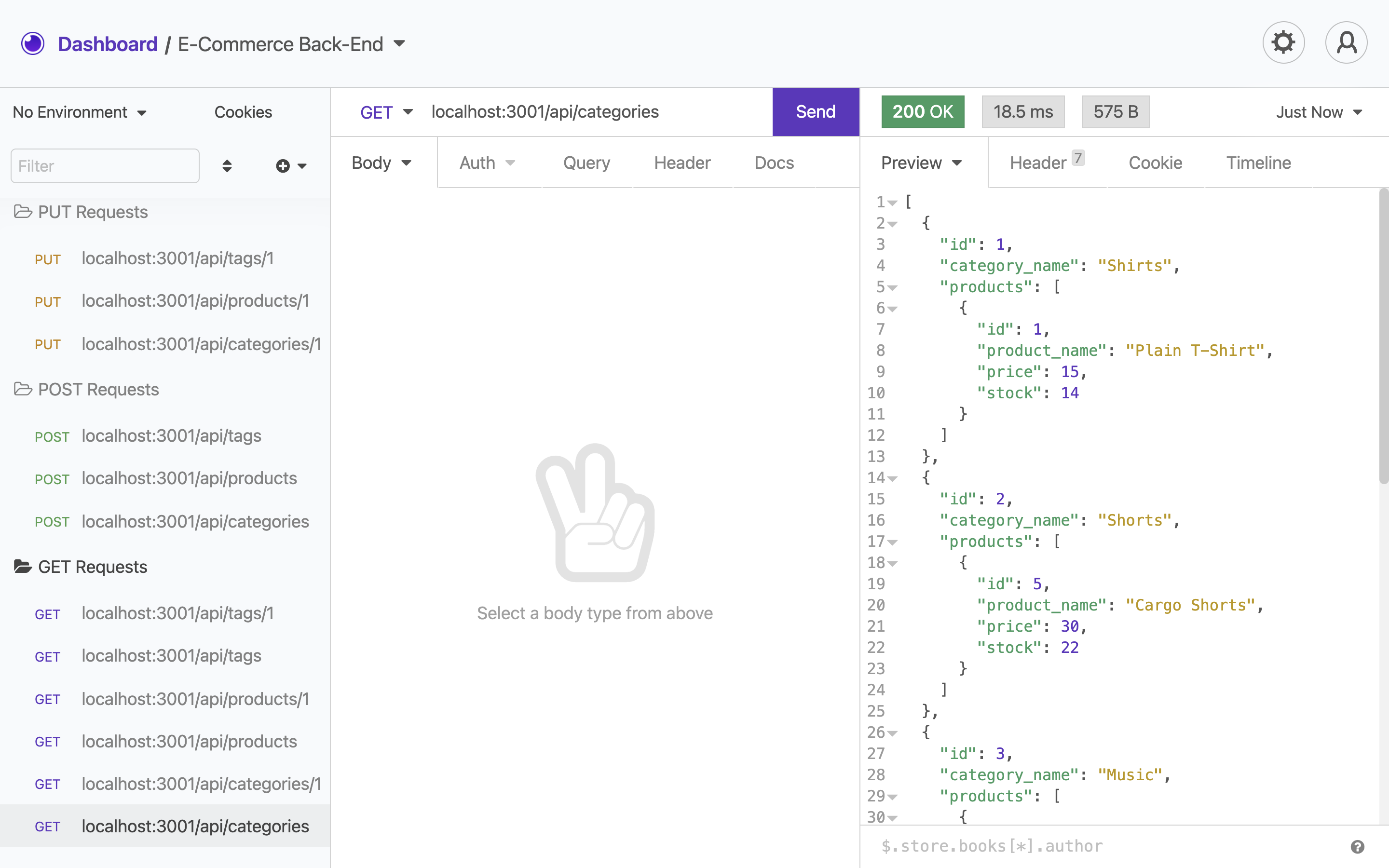Click the create new request plus icon
The height and width of the screenshot is (868, 1389).
pos(283,165)
